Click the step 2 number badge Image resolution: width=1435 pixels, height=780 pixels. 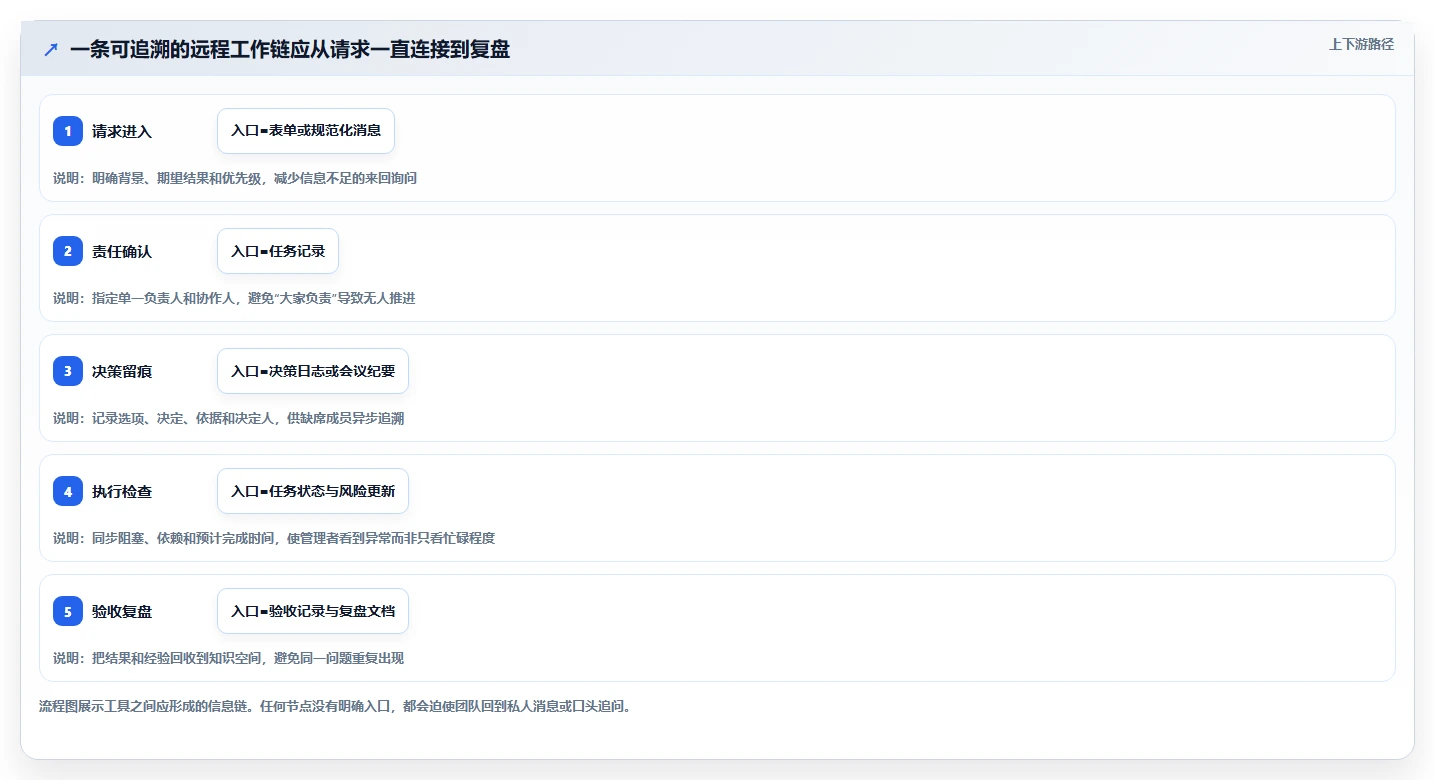68,251
